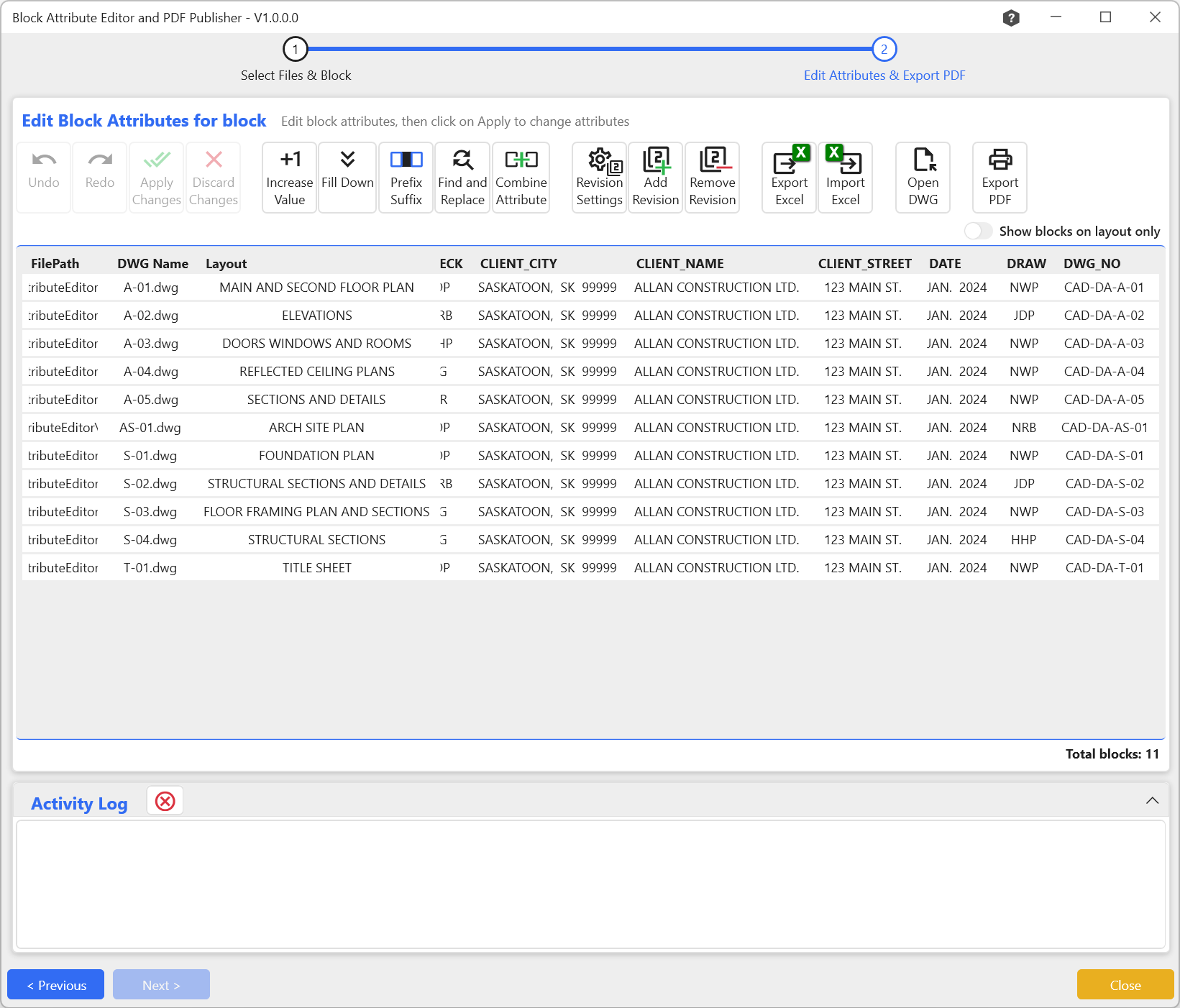The image size is (1180, 1008).
Task: Click the FOUNDATION PLAN layout cell
Action: click(x=317, y=456)
